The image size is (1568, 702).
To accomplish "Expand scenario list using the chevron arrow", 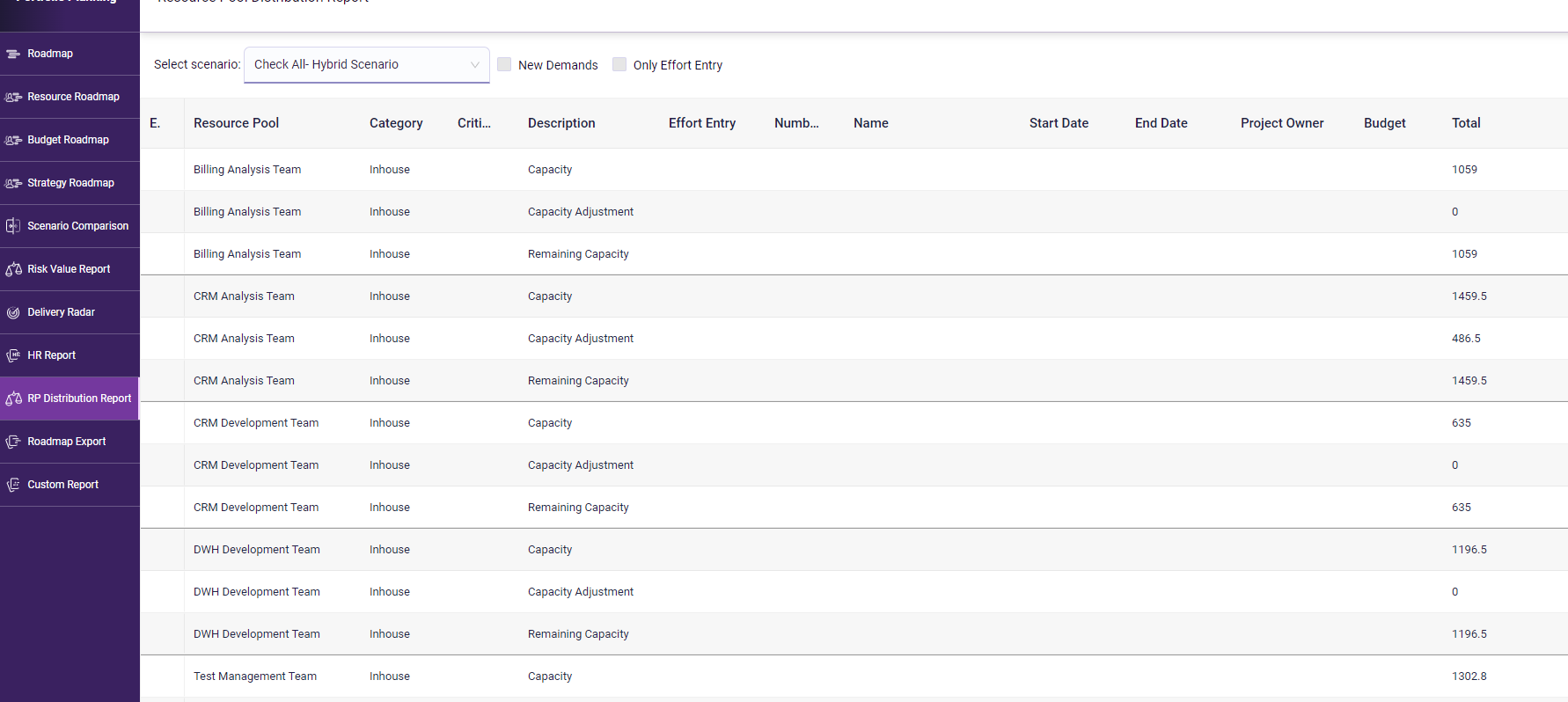I will click(475, 64).
